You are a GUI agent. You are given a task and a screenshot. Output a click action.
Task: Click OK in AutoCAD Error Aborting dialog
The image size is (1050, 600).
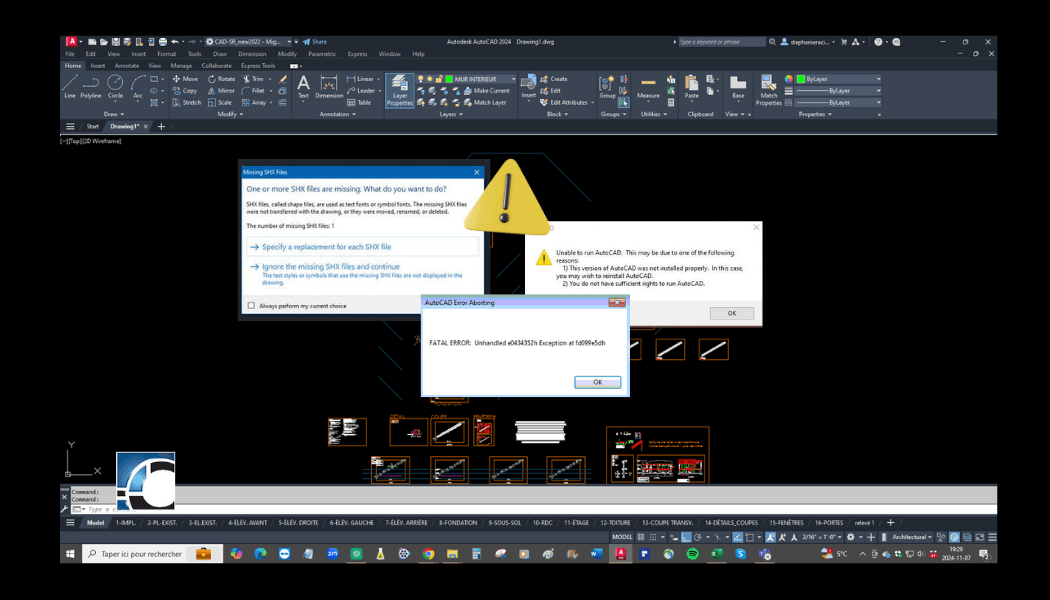[597, 382]
